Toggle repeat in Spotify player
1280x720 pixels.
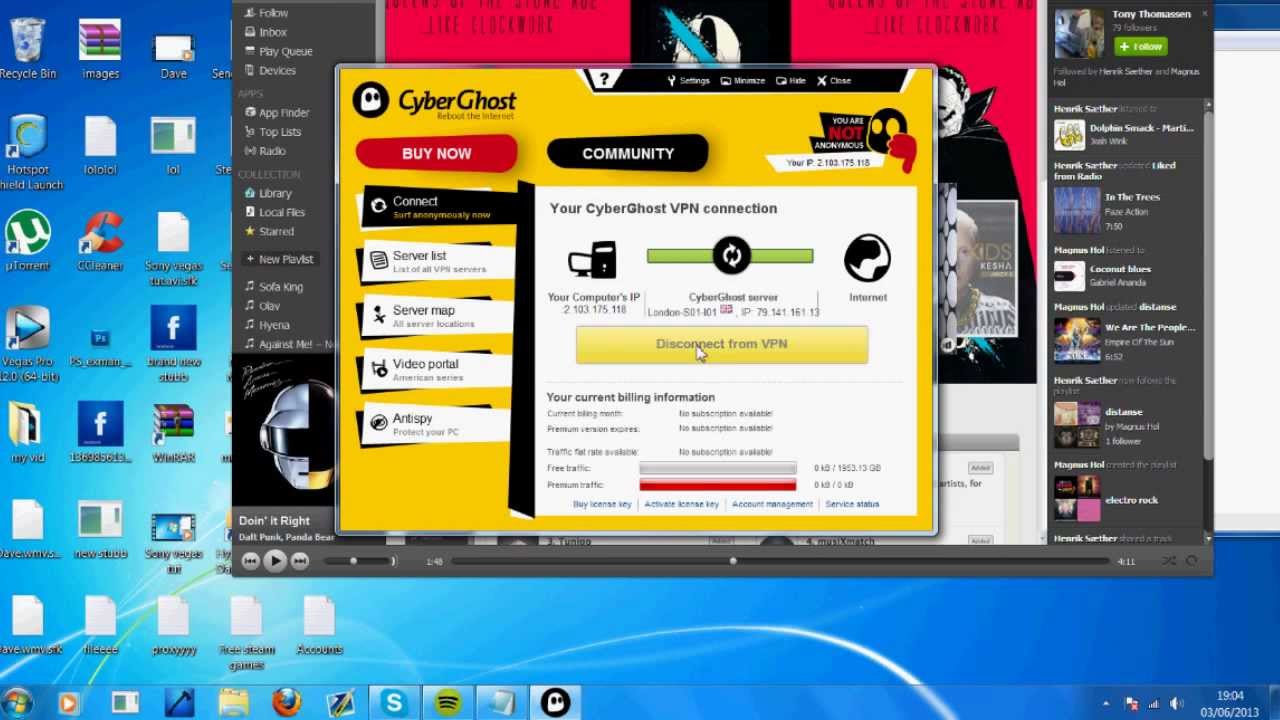1191,561
